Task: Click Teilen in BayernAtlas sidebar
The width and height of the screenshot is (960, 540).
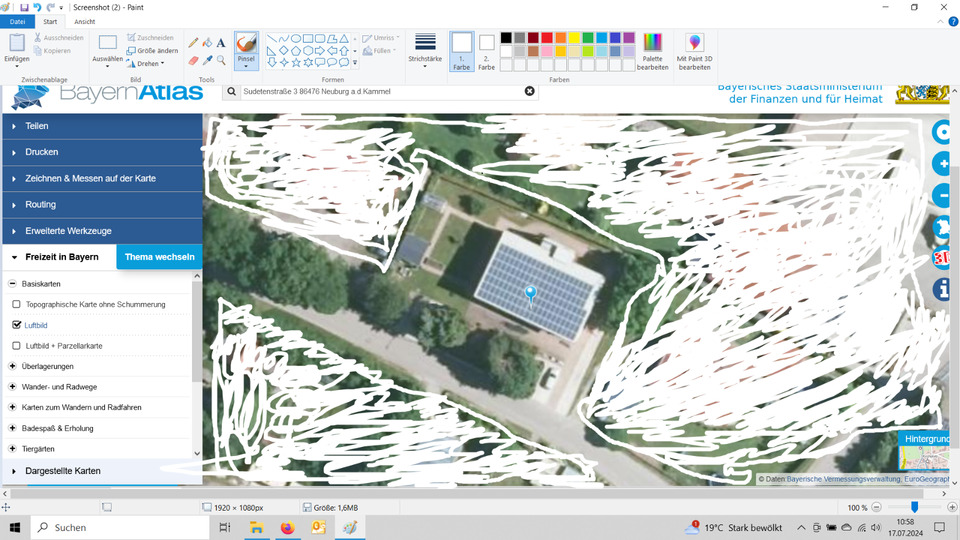Action: [x=102, y=126]
